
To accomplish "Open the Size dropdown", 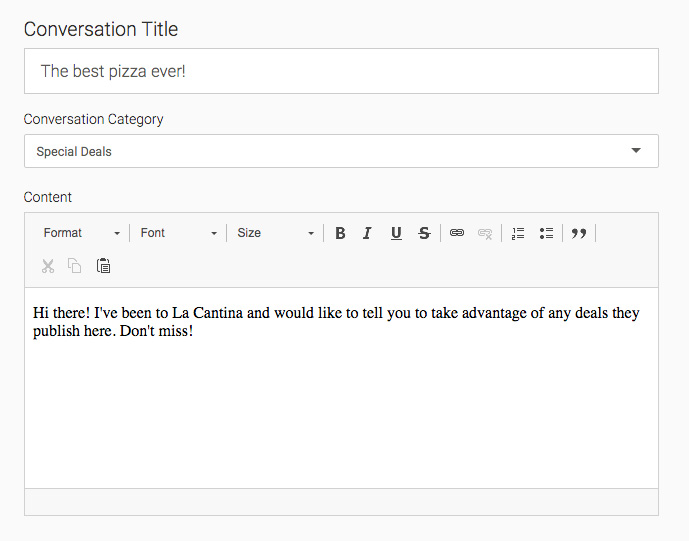I will [276, 233].
